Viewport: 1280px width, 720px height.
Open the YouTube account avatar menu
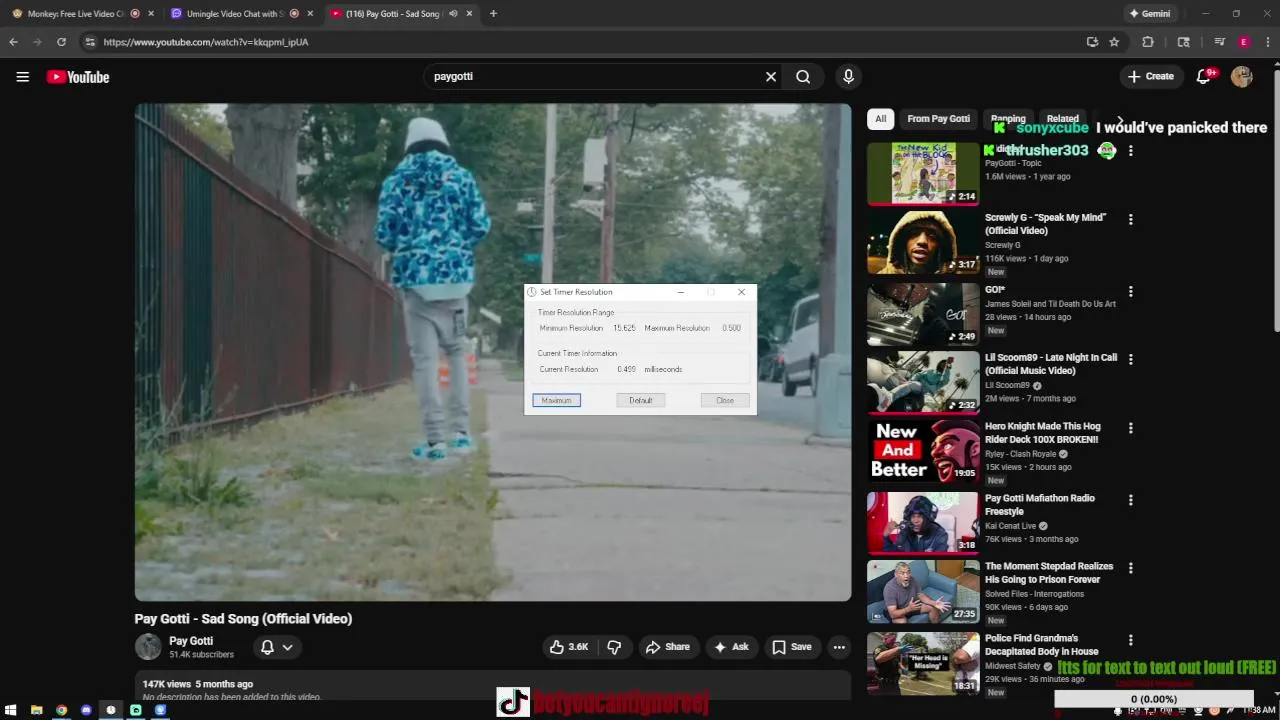click(x=1242, y=76)
